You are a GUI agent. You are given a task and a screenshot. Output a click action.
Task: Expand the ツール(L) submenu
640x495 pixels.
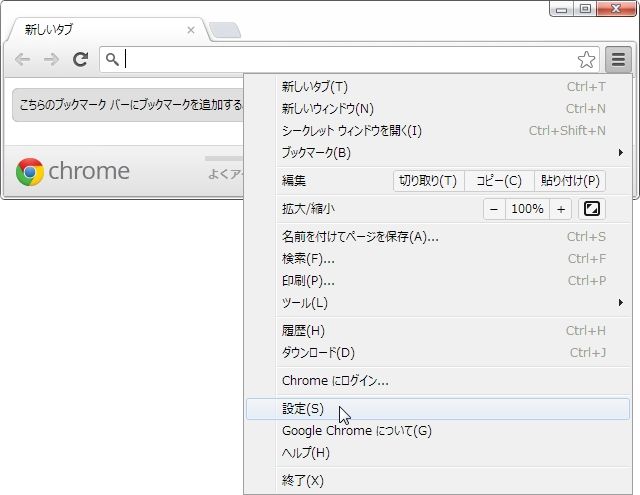[438, 303]
